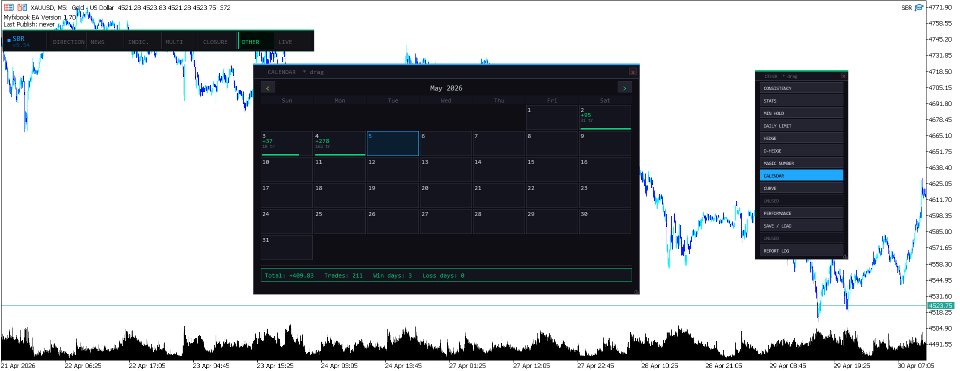The height and width of the screenshot is (371, 960).
Task: Select May 30 on the calendar
Action: click(x=605, y=222)
